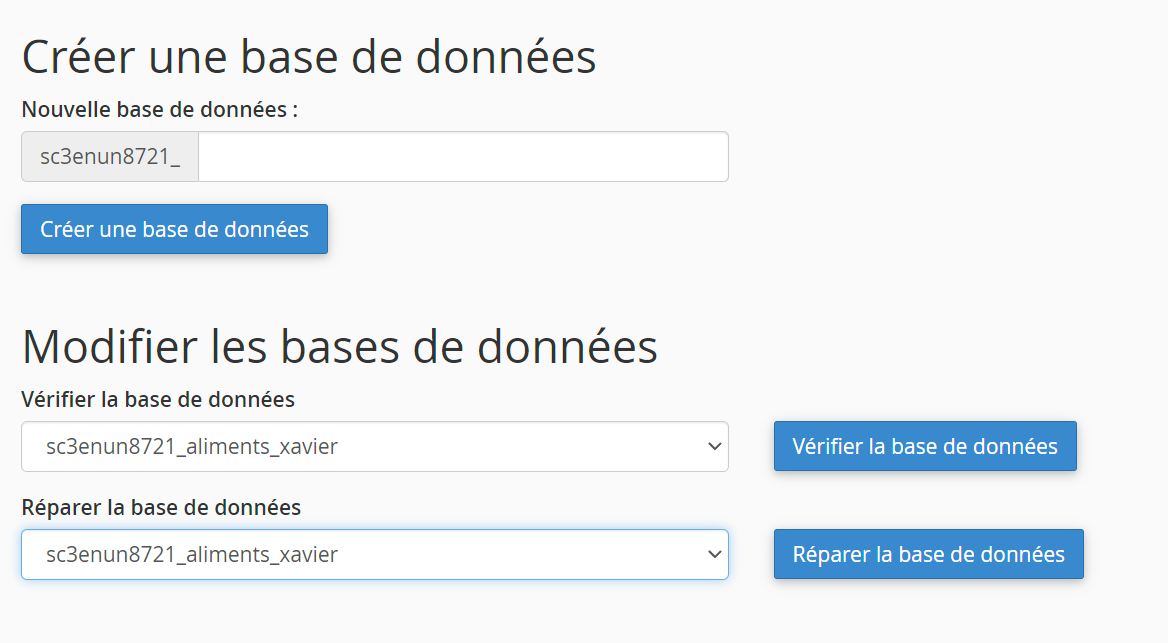
Task: Click the Réparer la base de données field label
Action: [x=161, y=508]
